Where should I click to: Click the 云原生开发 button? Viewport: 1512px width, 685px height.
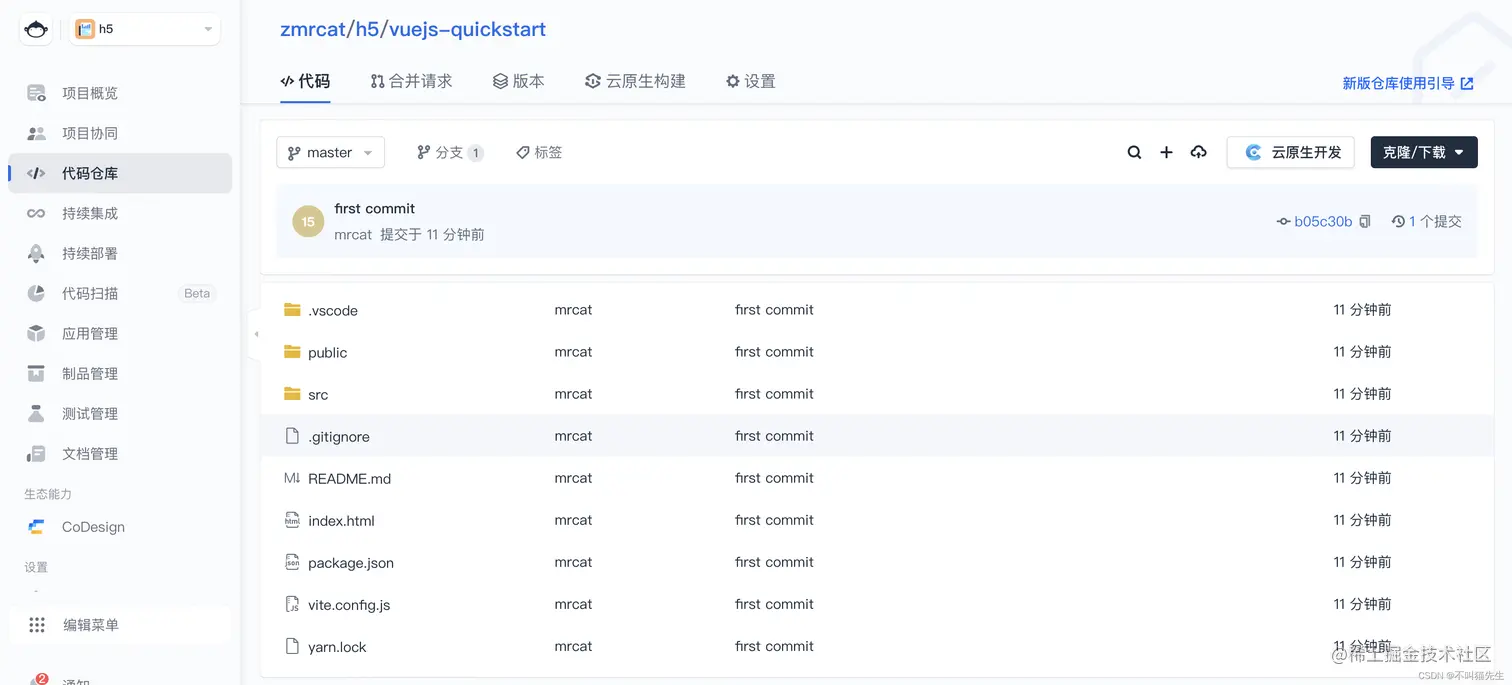click(1291, 152)
